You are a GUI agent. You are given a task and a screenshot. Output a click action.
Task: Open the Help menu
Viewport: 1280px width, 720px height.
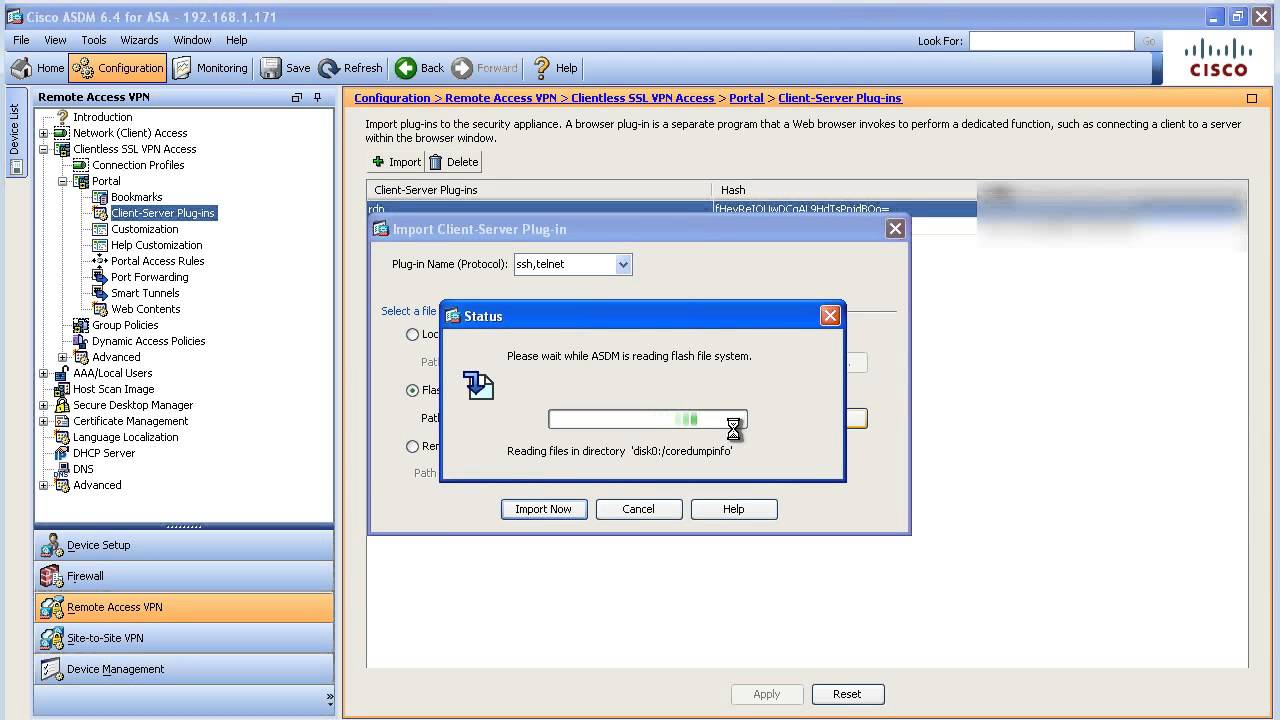click(x=236, y=40)
